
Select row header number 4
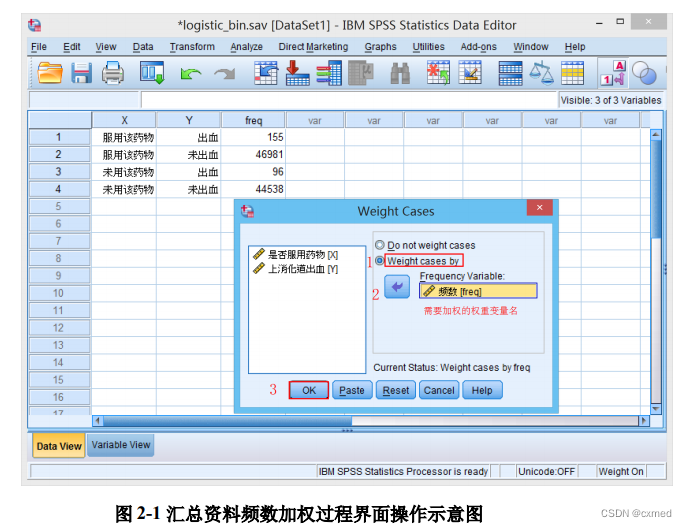[59, 189]
